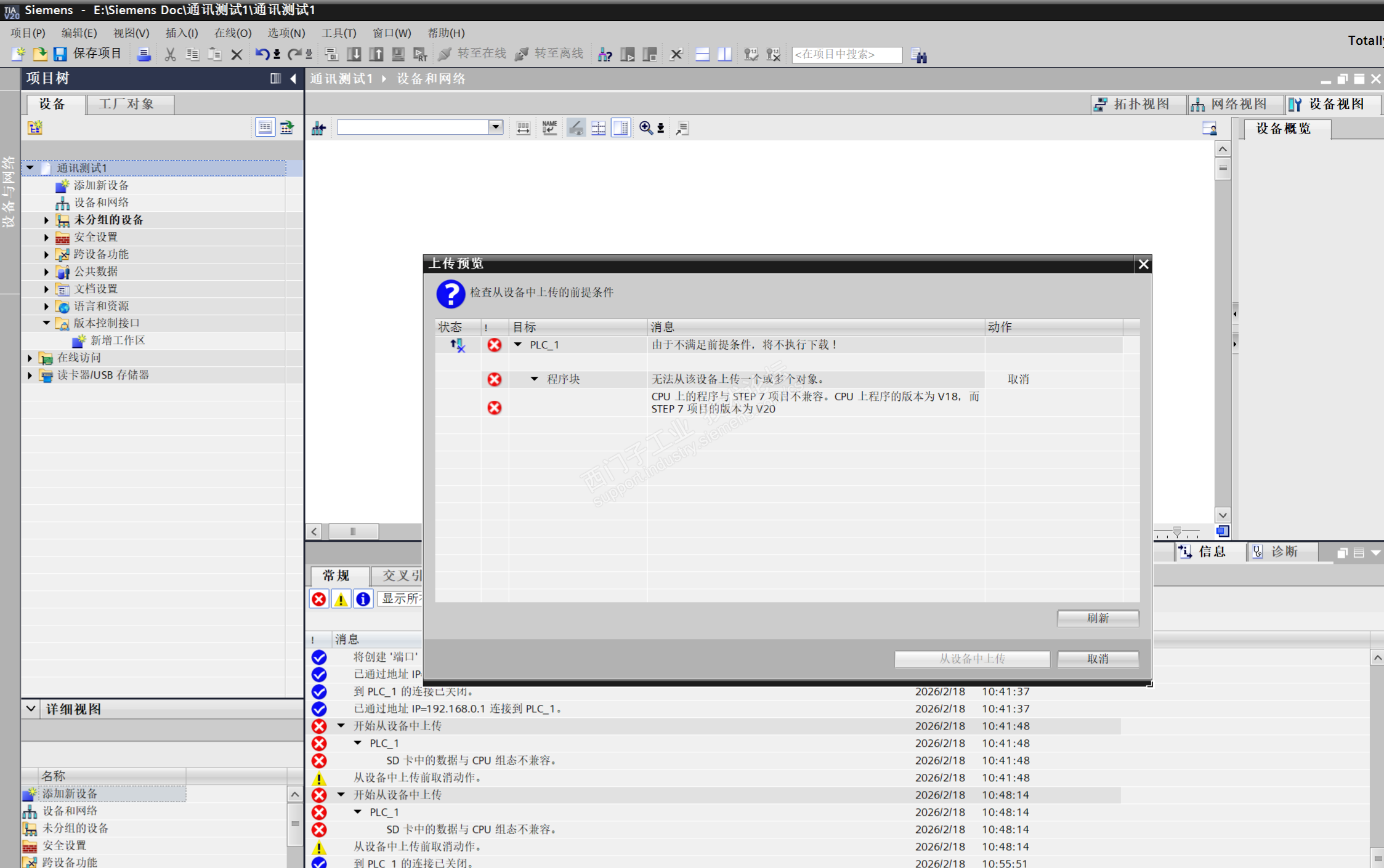Click the print icon in toolbar

coord(144,54)
